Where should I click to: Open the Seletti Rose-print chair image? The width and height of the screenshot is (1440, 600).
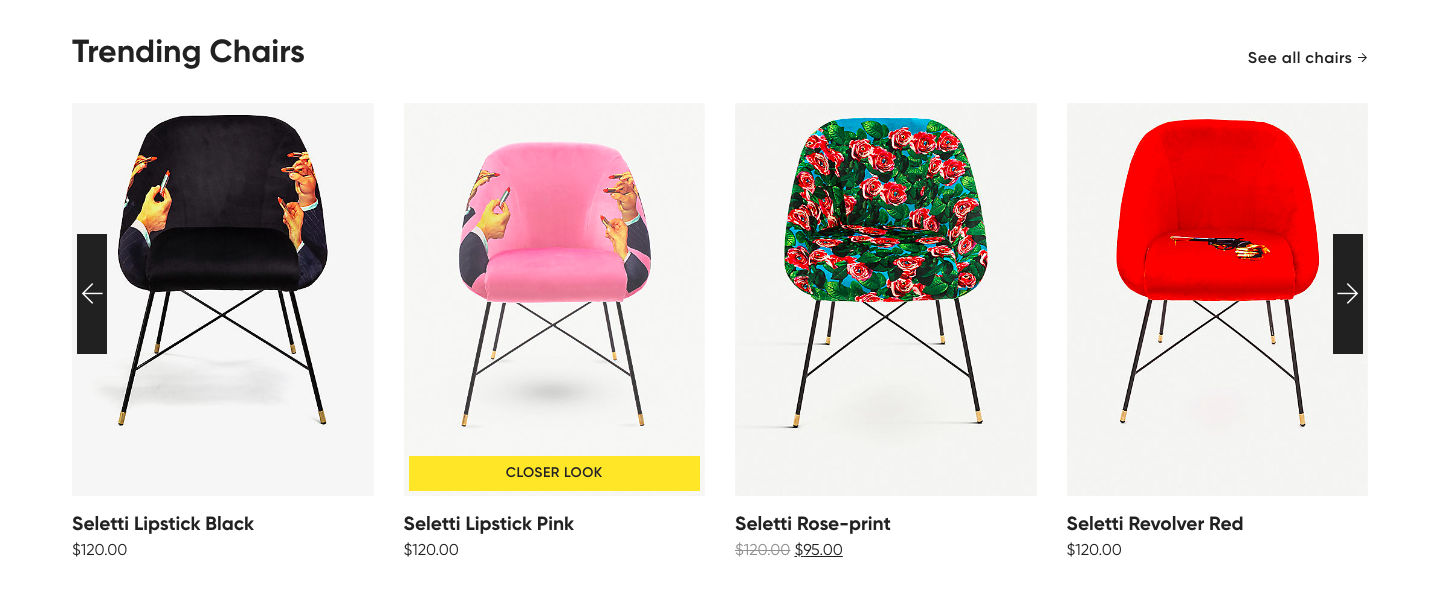[886, 299]
